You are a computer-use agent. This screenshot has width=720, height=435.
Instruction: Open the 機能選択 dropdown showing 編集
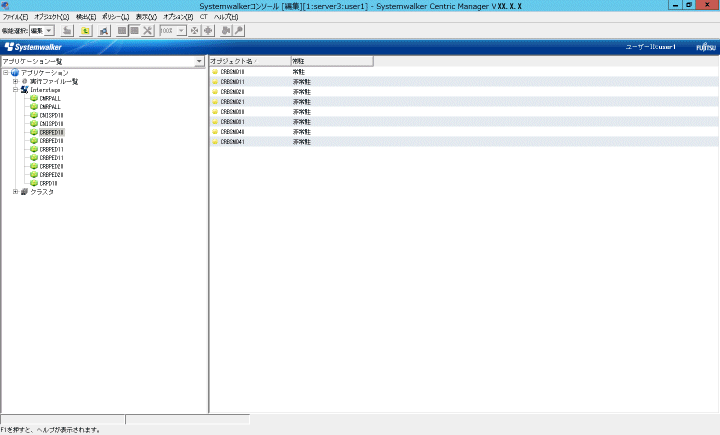[49, 31]
